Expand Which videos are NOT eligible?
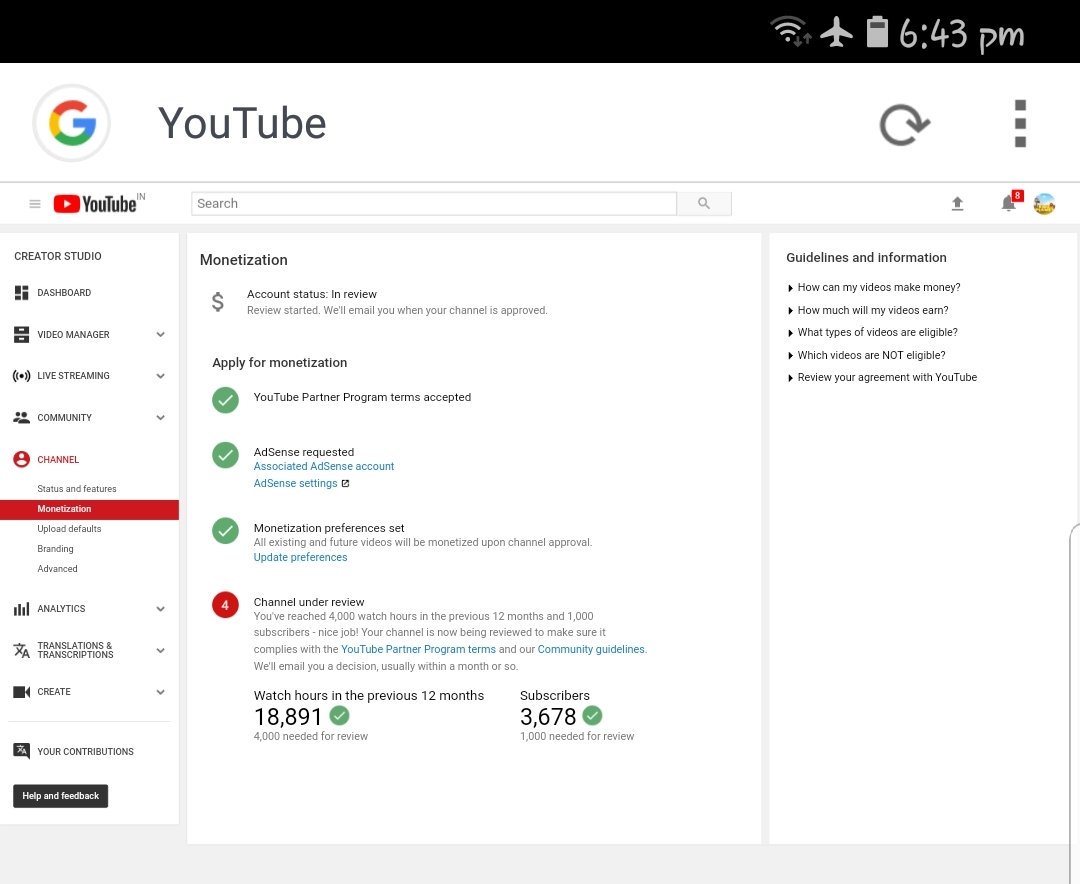 (x=866, y=355)
